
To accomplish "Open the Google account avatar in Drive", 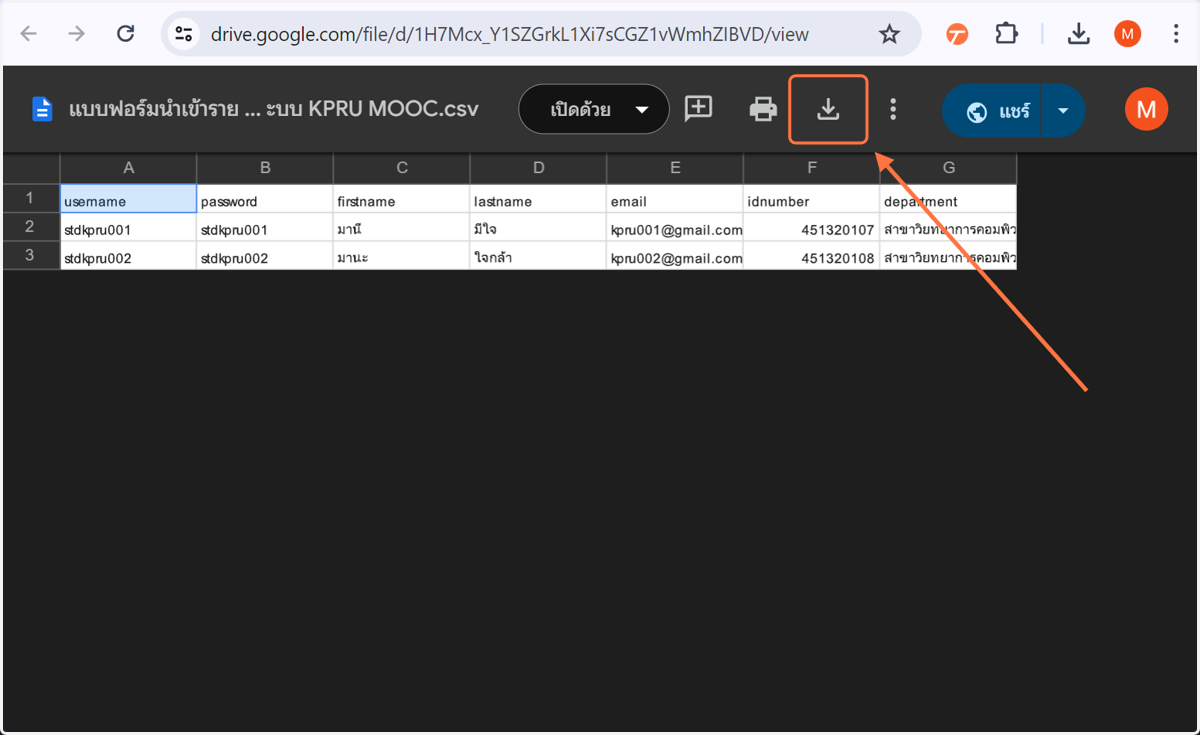I will pos(1146,109).
